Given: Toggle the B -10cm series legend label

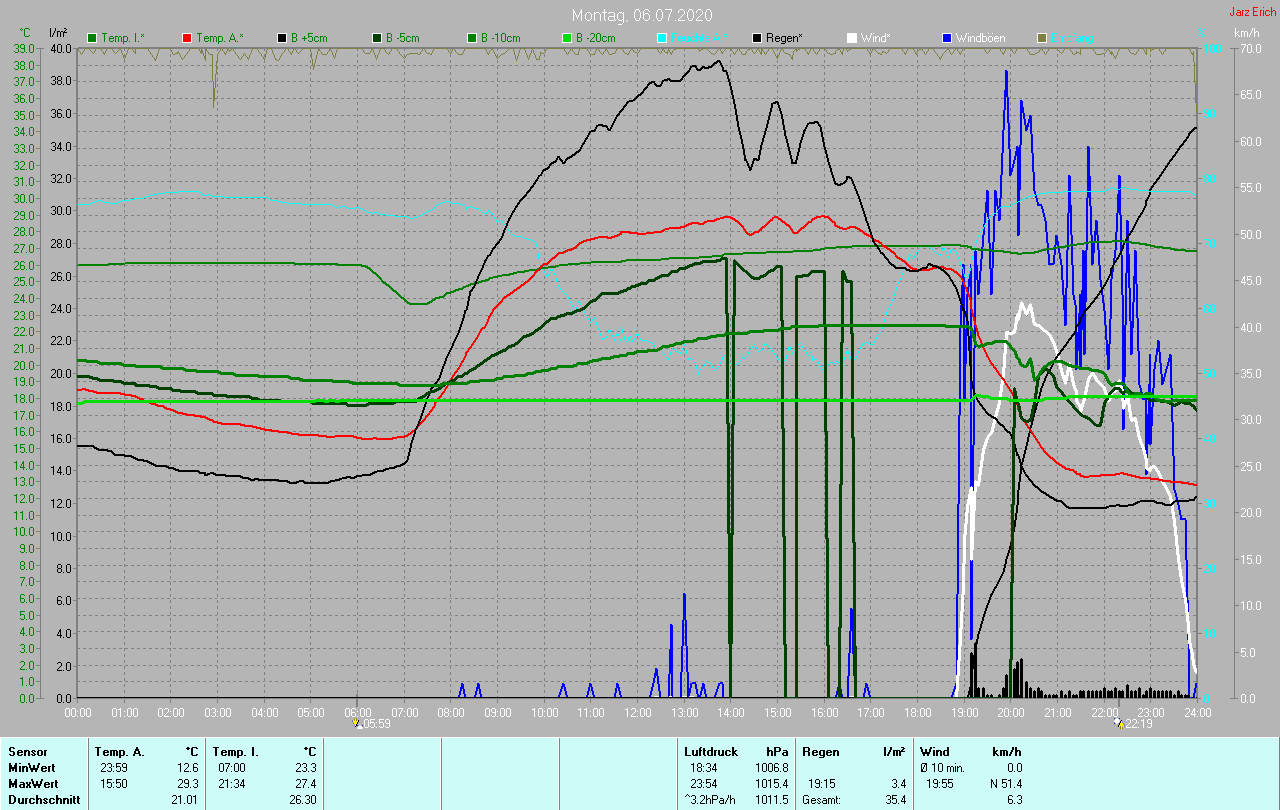Looking at the screenshot, I should (x=502, y=38).
